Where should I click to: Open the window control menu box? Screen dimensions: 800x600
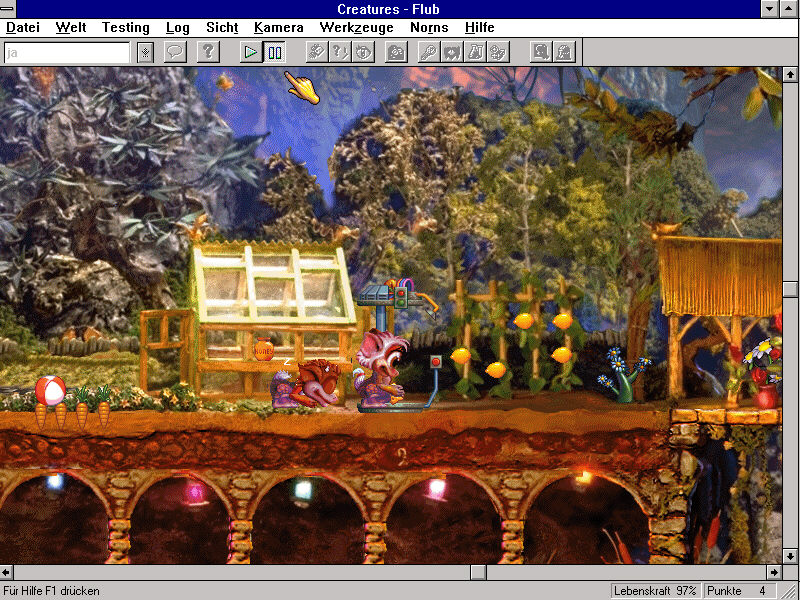pyautogui.click(x=8, y=9)
